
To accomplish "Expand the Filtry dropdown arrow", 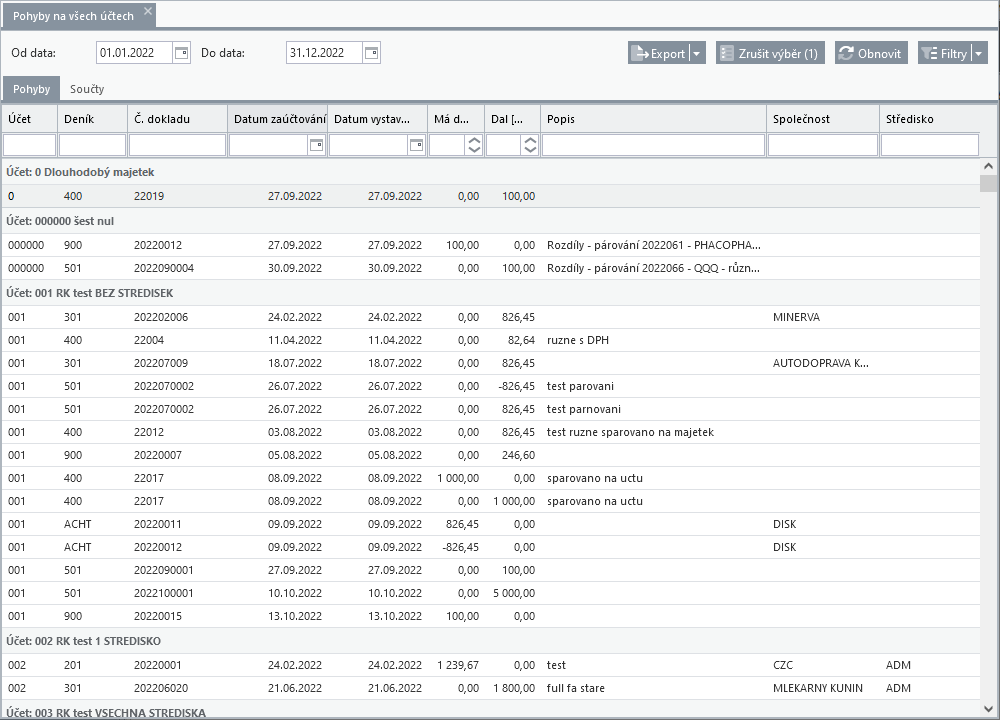I will (979, 54).
